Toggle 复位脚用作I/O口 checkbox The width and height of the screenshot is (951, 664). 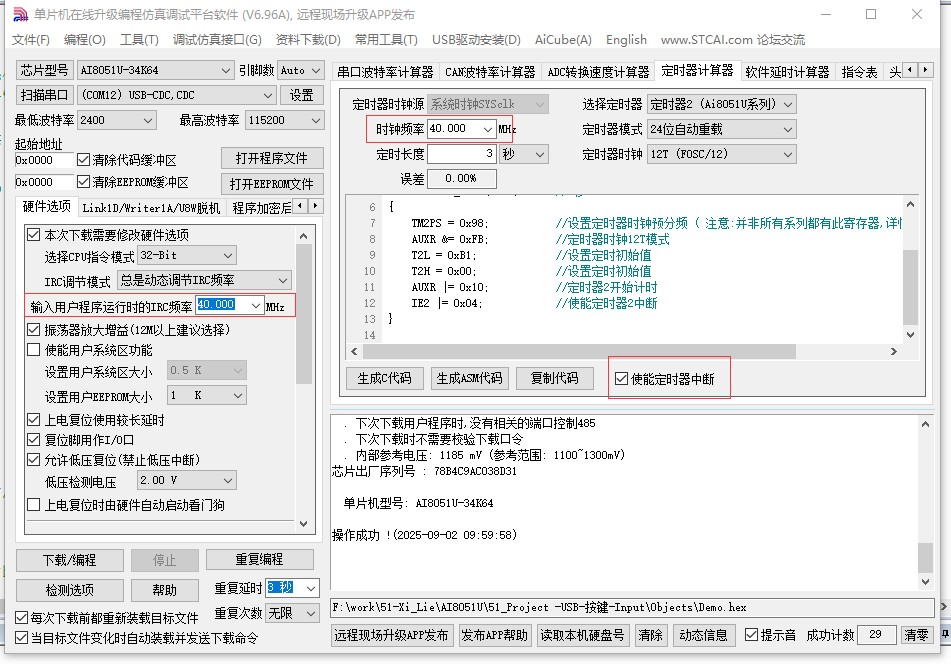[x=34, y=440]
